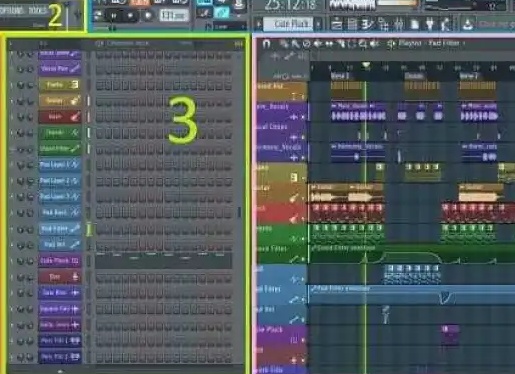Select the playlist Slip tool
This screenshot has width=515, height=374.
pyautogui.click(x=330, y=44)
